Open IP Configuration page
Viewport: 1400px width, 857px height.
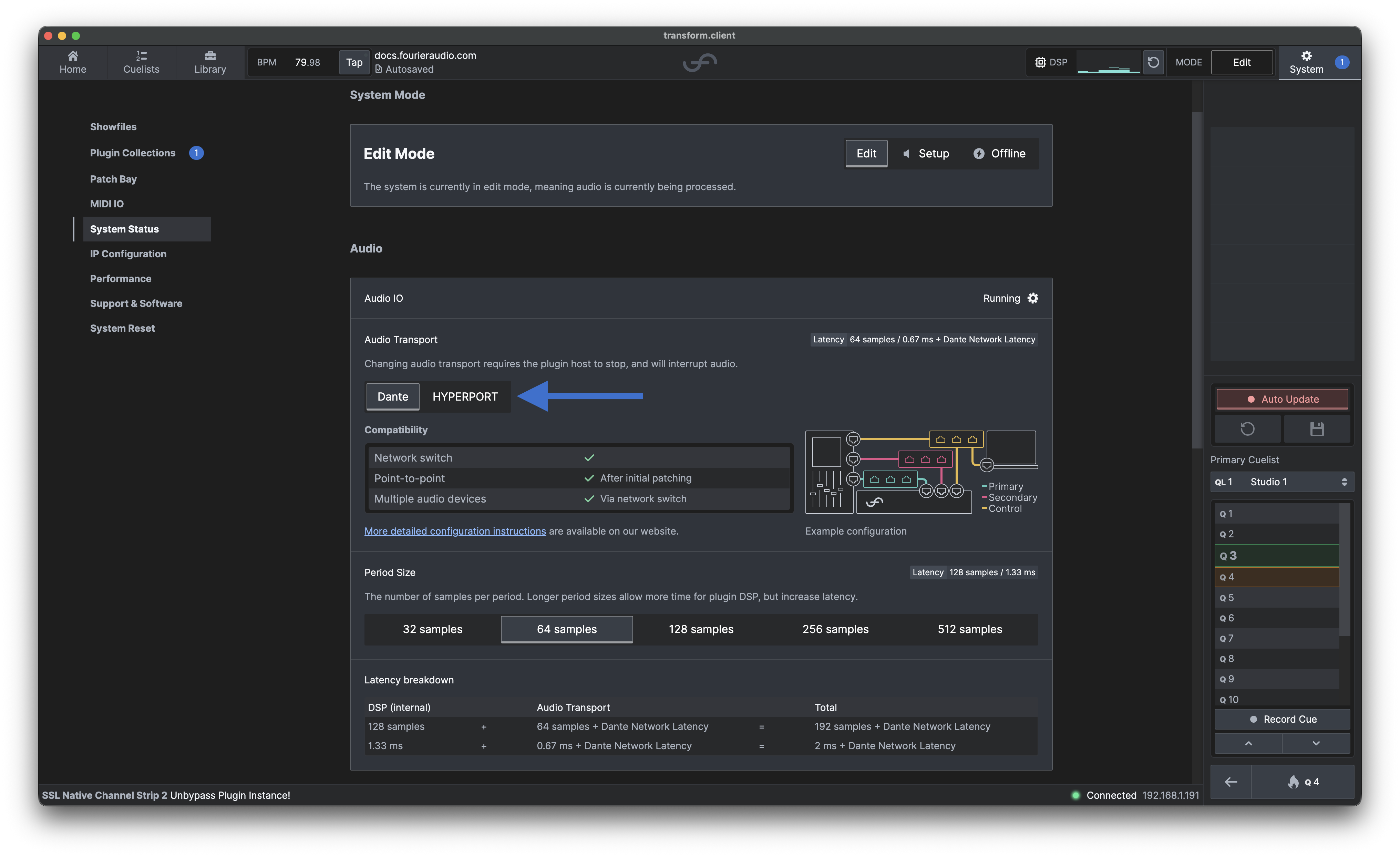pos(128,254)
